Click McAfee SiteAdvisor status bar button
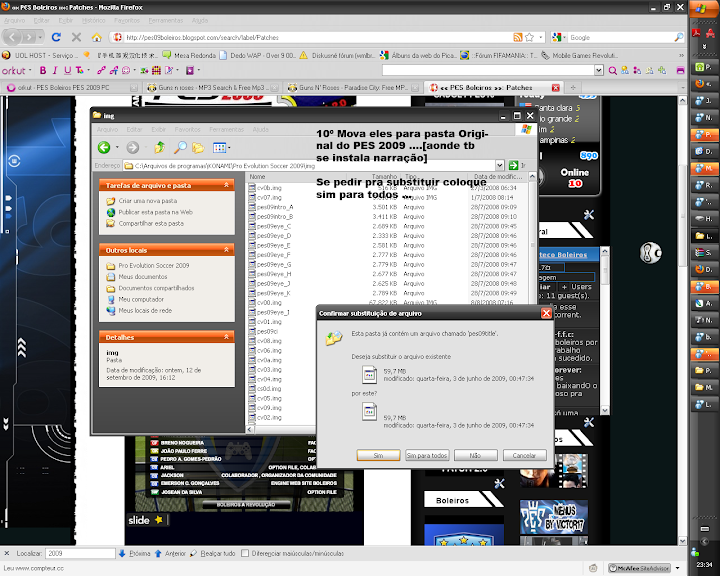This screenshot has width=720, height=576. pos(639,568)
